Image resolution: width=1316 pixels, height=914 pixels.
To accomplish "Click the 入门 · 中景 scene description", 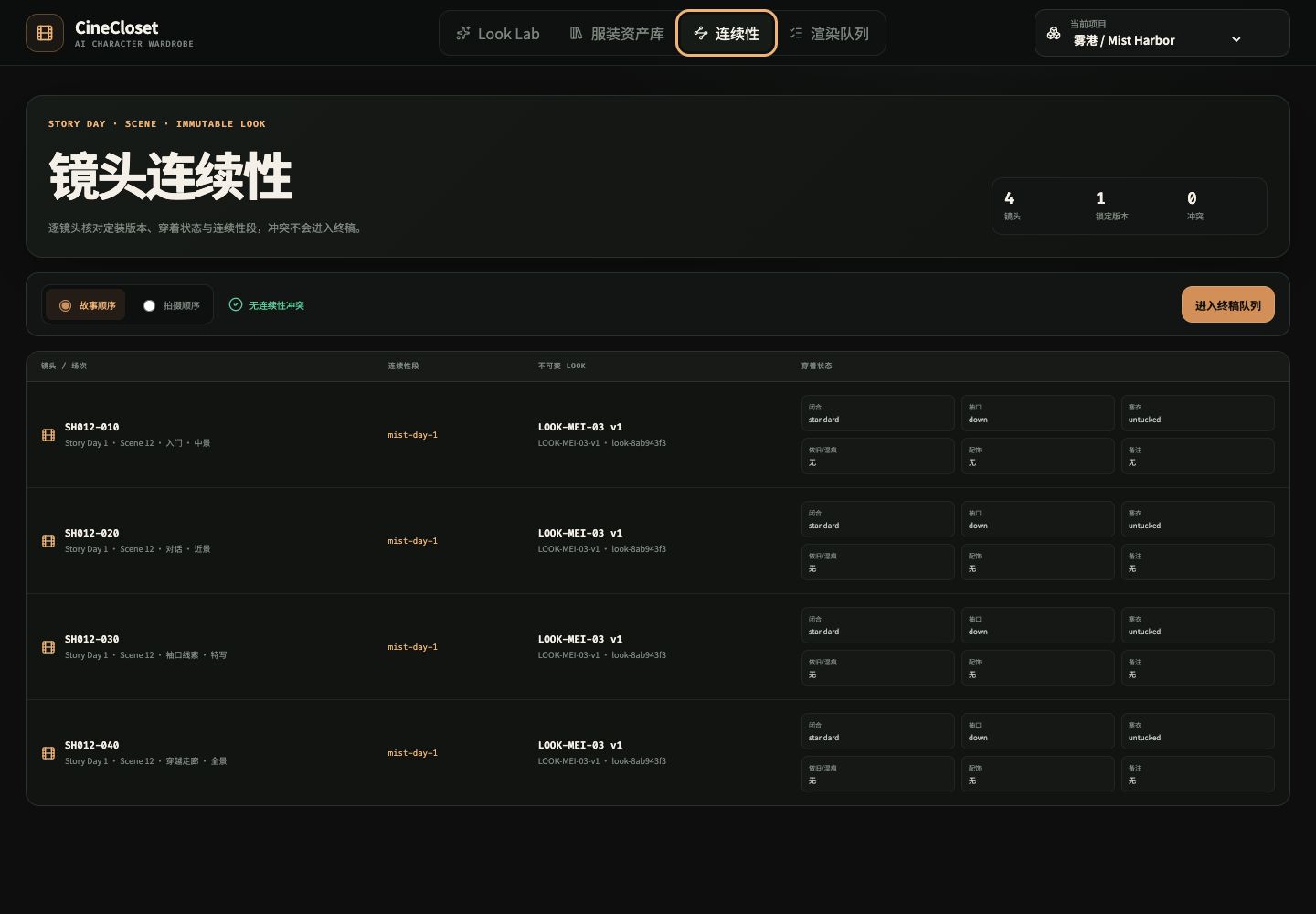I will coord(187,443).
